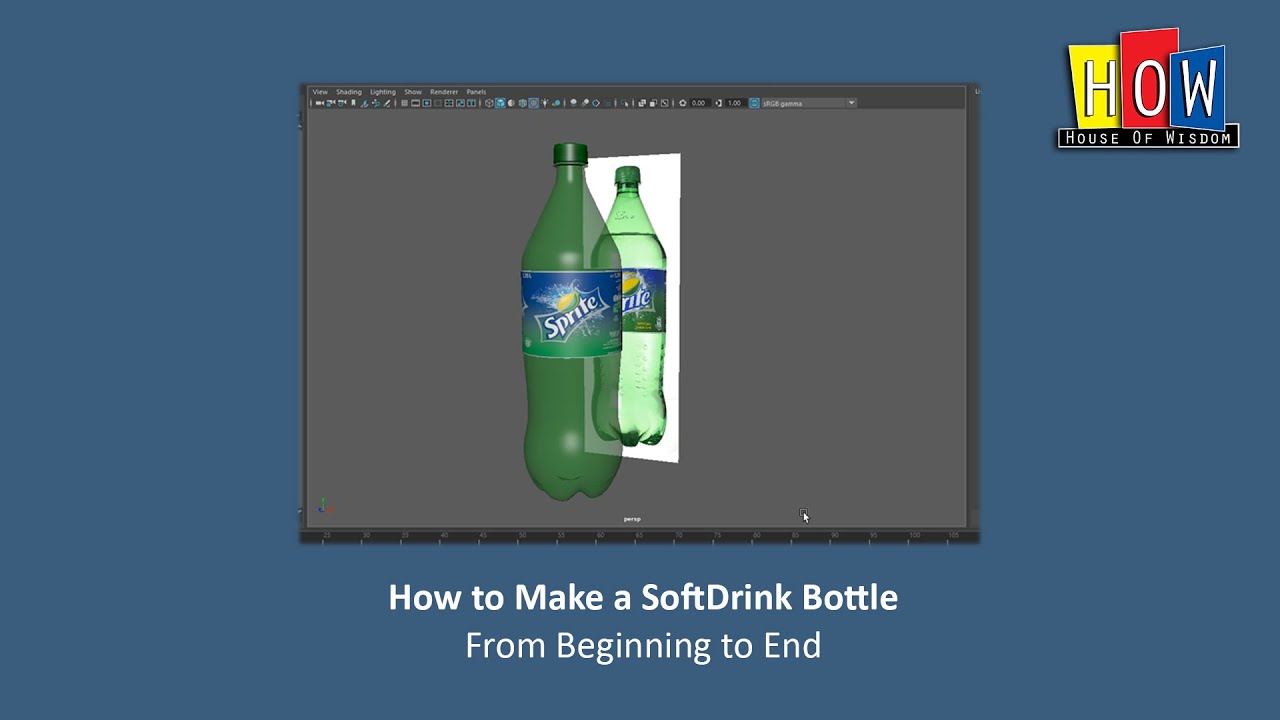
Task: Toggle the Gate Mask display
Action: tap(438, 103)
